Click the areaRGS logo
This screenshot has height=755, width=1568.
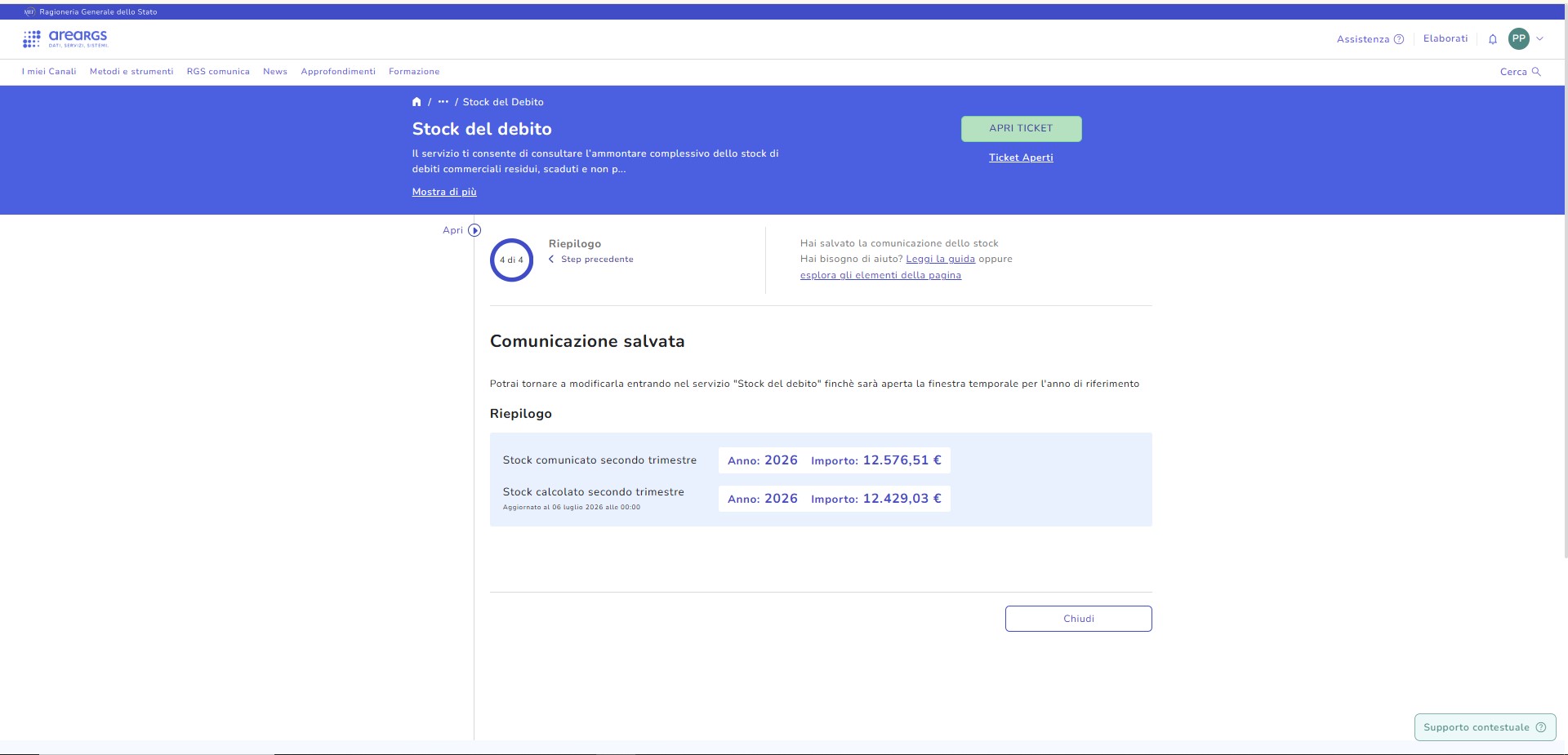point(65,38)
